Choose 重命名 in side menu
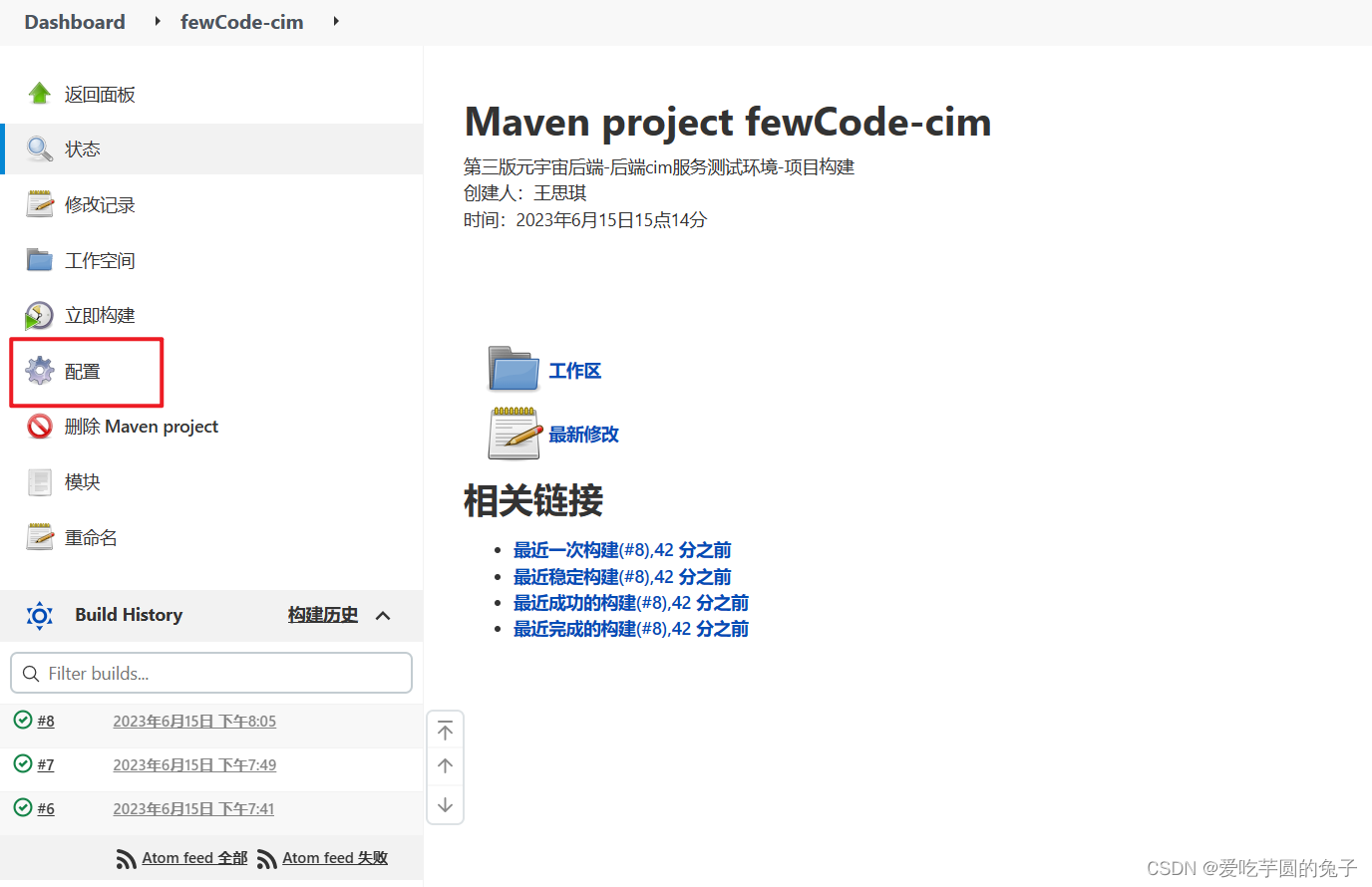Screen dimensions: 1372x887 [x=91, y=538]
